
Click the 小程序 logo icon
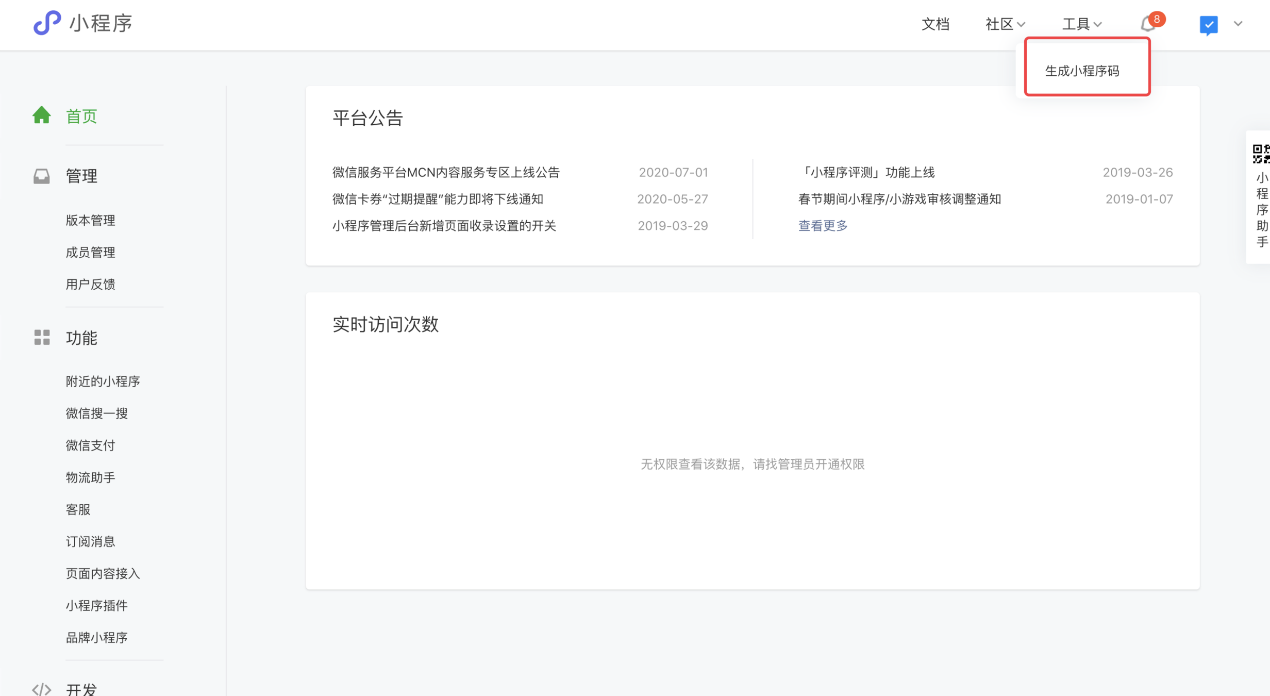pos(47,23)
